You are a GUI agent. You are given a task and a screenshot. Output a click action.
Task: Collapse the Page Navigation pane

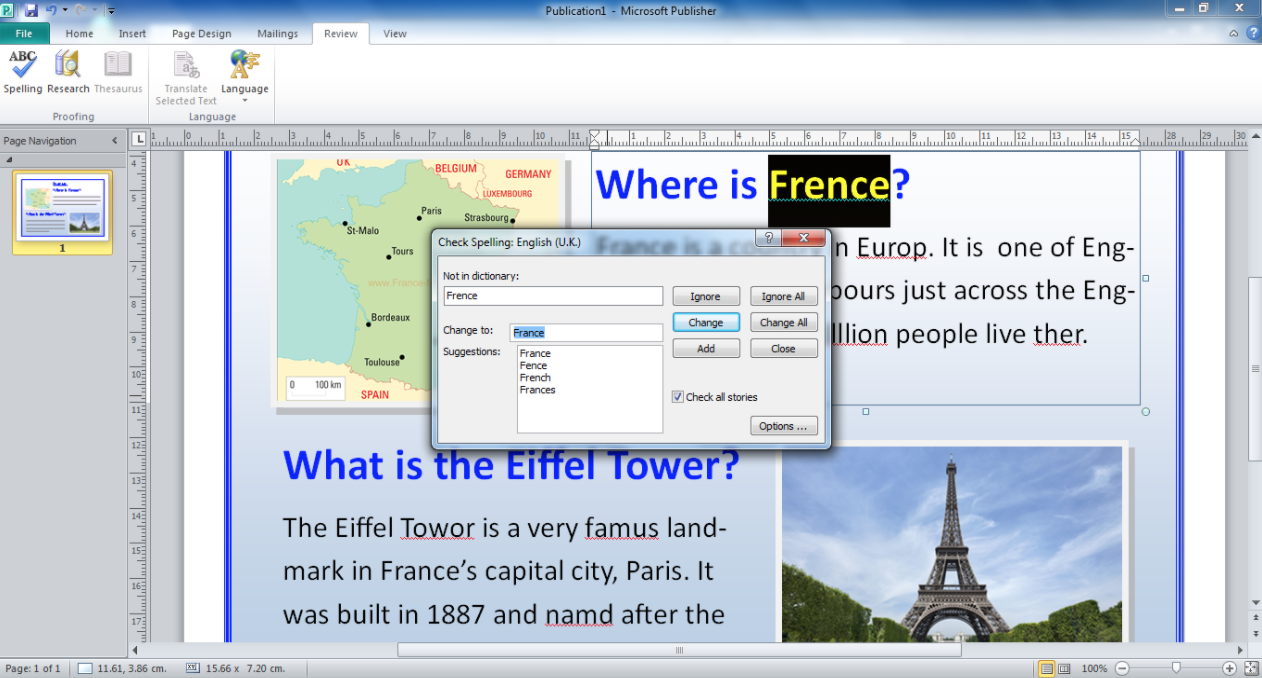(x=114, y=141)
